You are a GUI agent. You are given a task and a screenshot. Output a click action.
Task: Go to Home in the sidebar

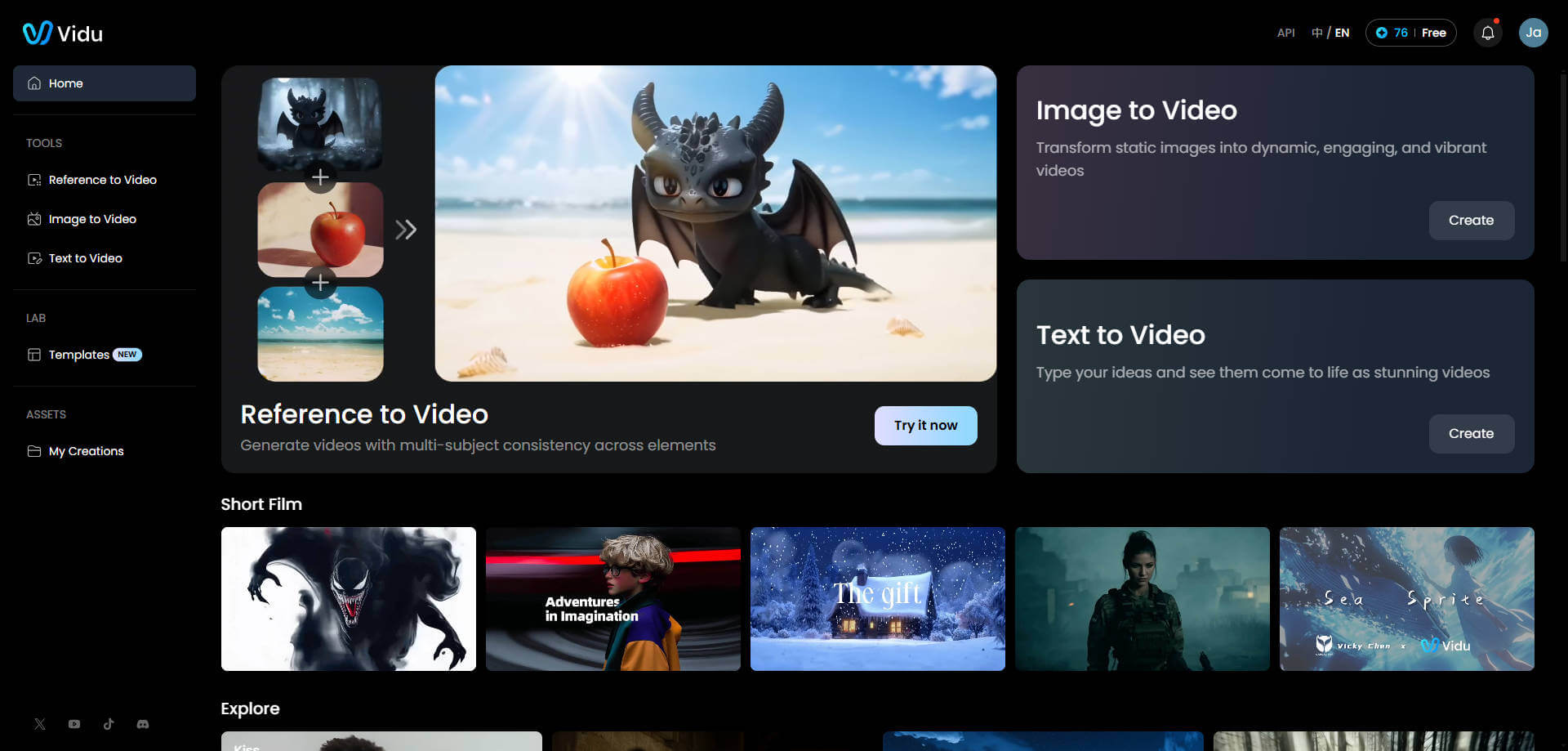[105, 83]
